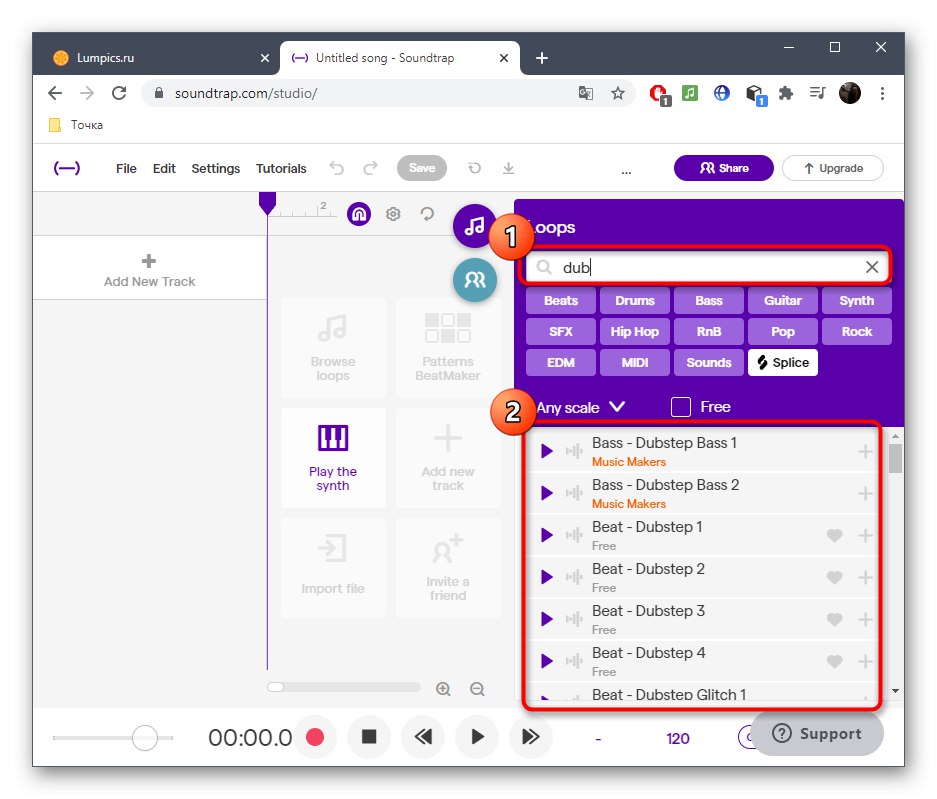Image resolution: width=937 pixels, height=799 pixels.
Task: Choose Play the synth tile
Action: (x=333, y=458)
